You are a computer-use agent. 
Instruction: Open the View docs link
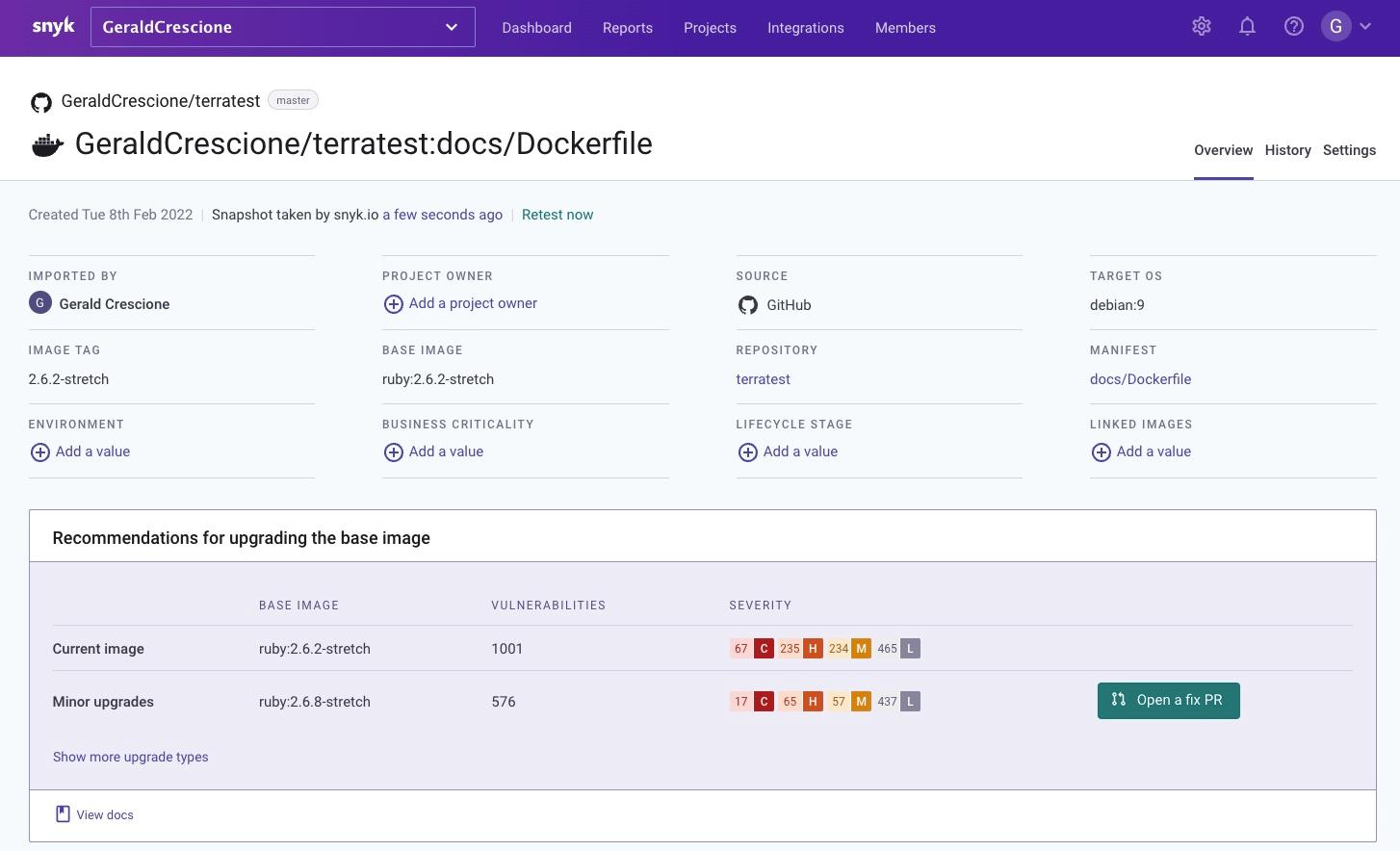pos(105,814)
